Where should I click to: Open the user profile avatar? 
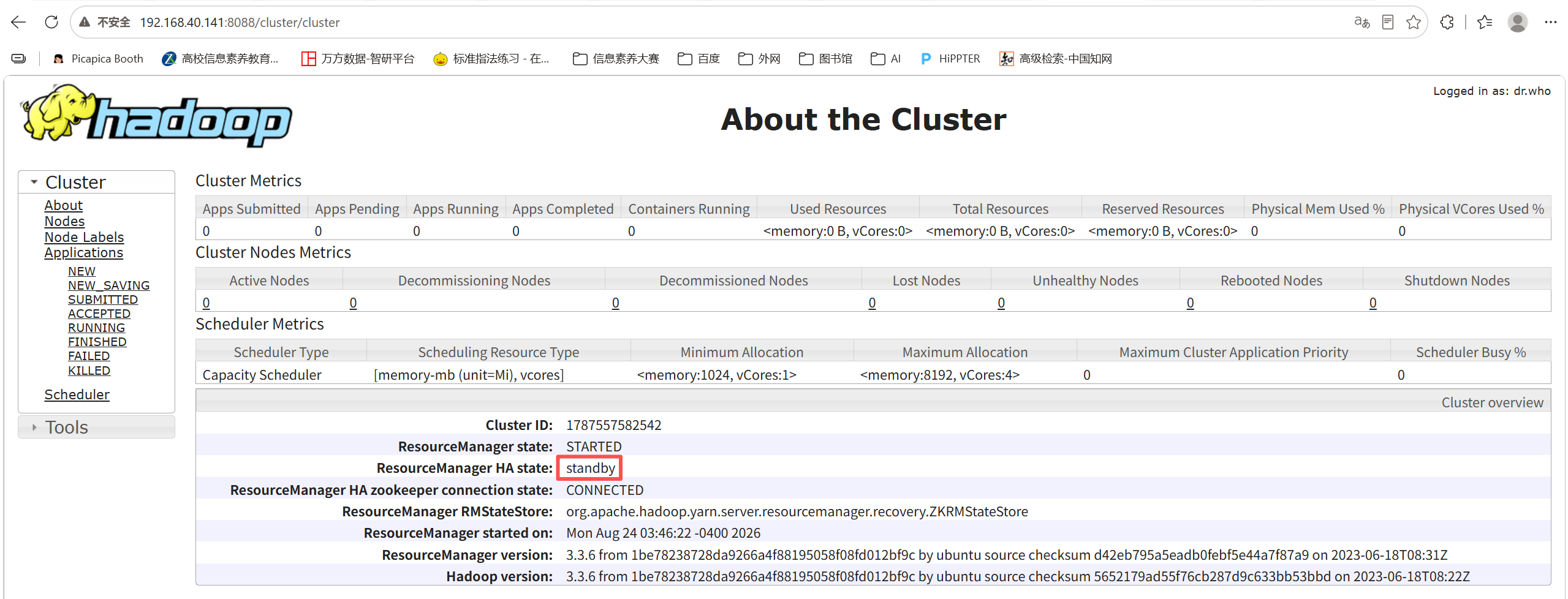(1517, 23)
